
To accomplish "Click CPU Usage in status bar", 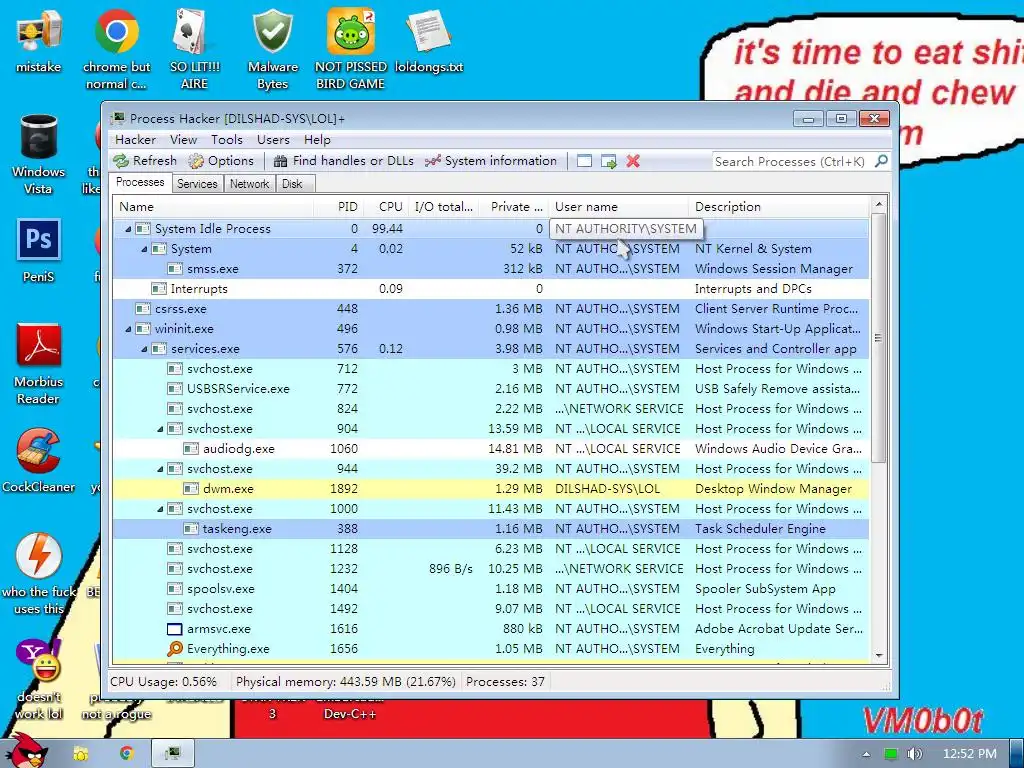I will 163,682.
